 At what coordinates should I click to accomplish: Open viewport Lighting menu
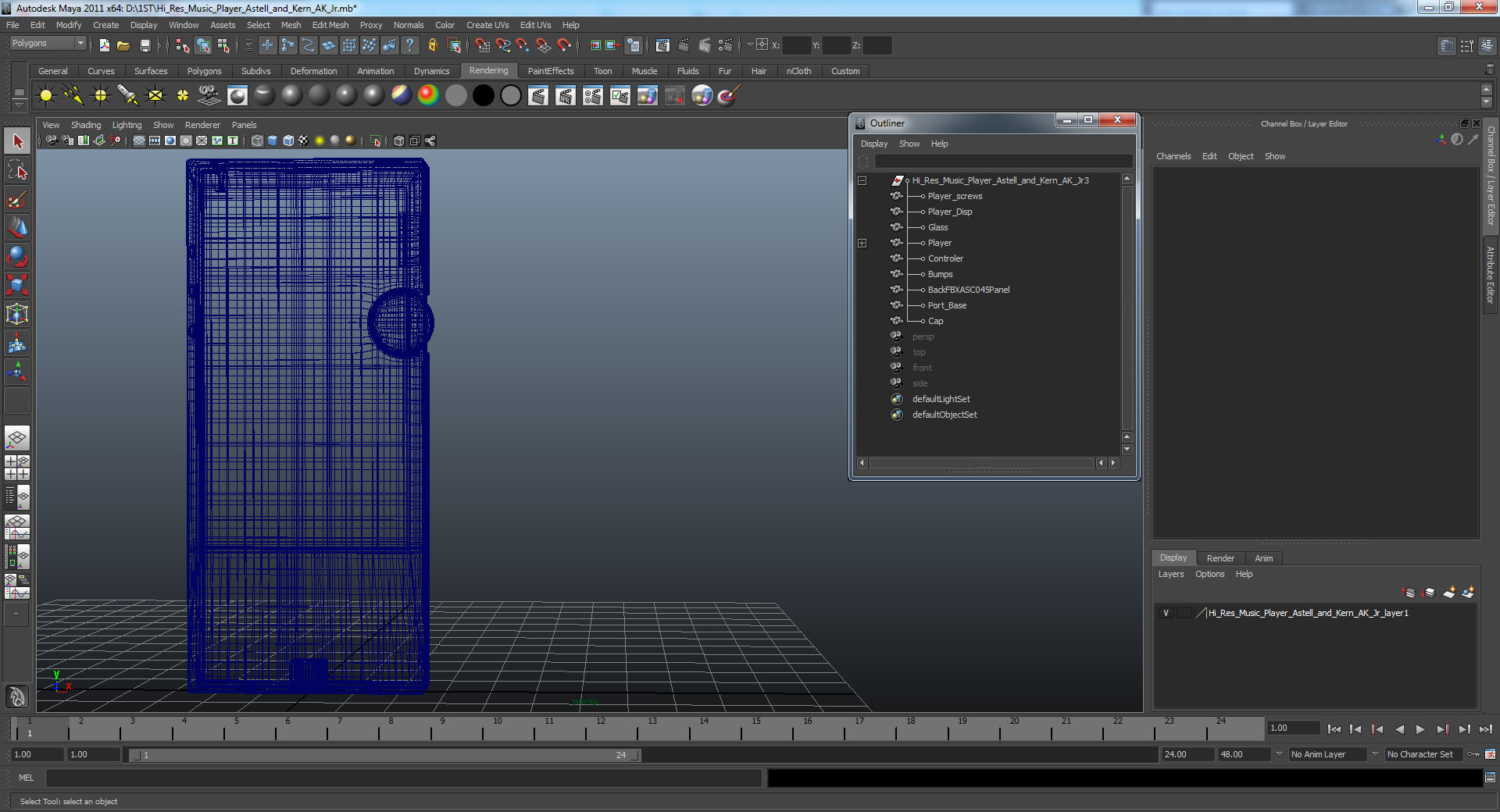coord(127,125)
